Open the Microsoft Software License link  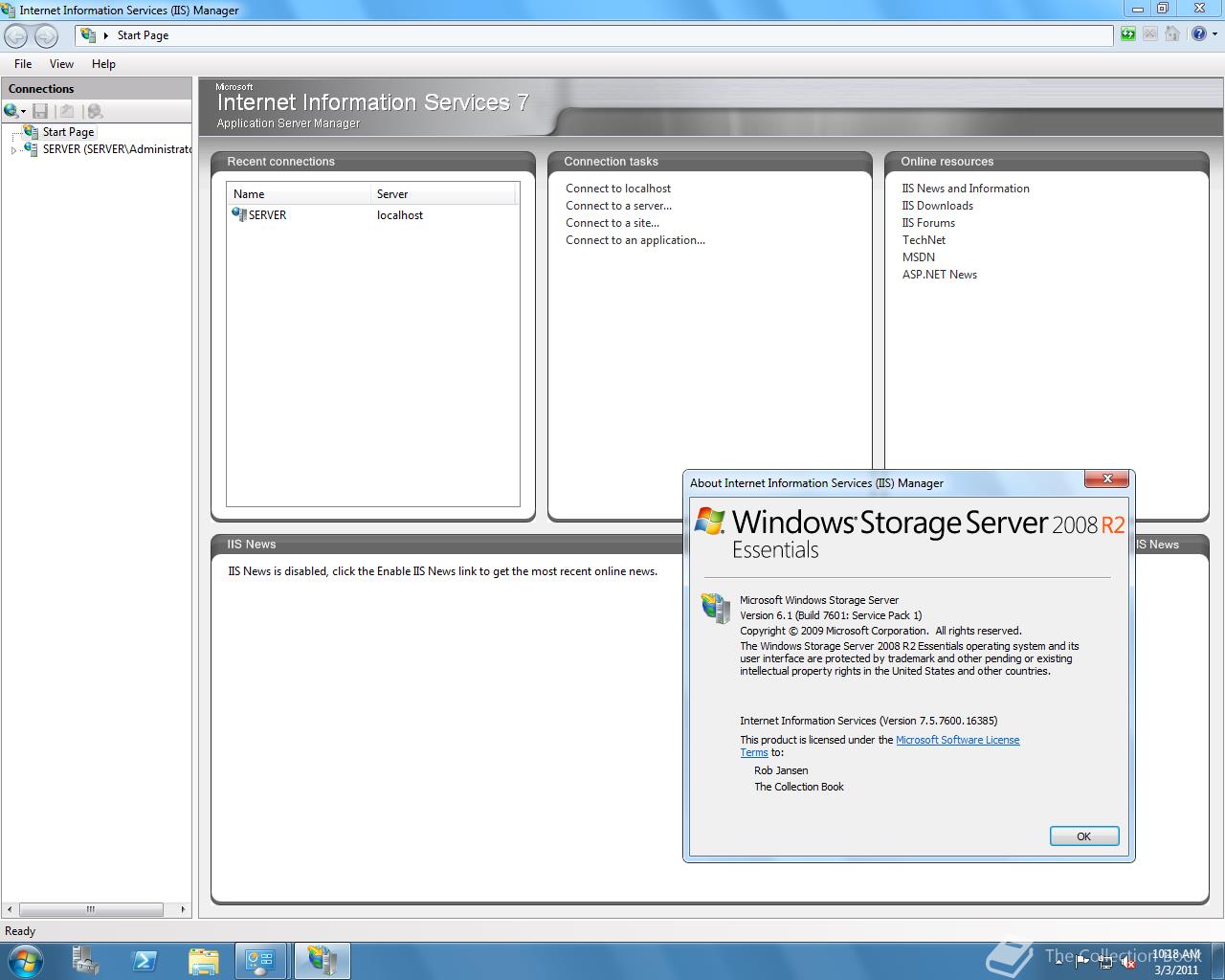pos(957,740)
